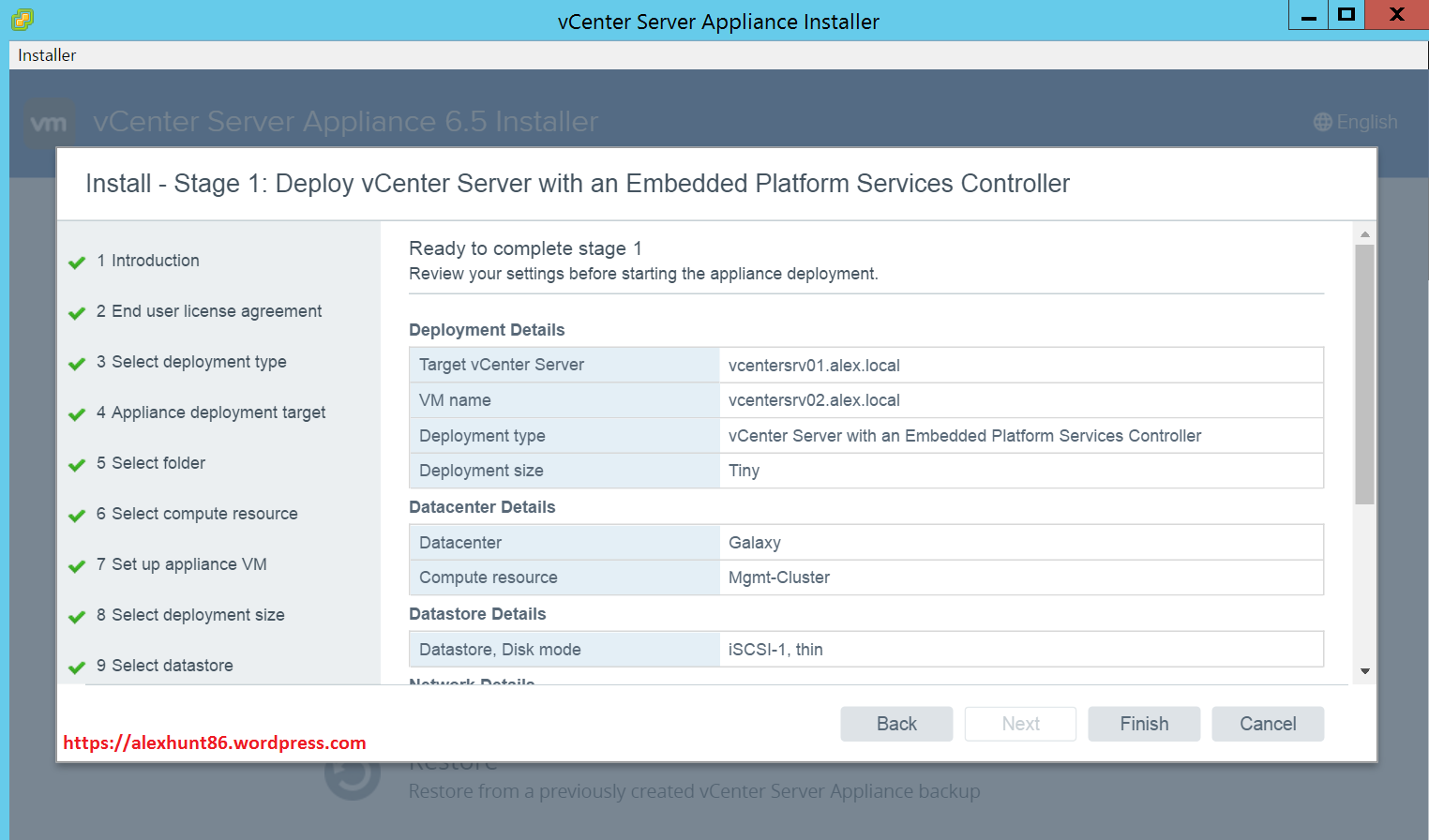Click the checkmark beside "9 Select datastore"
Image resolution: width=1429 pixels, height=840 pixels.
click(x=76, y=667)
